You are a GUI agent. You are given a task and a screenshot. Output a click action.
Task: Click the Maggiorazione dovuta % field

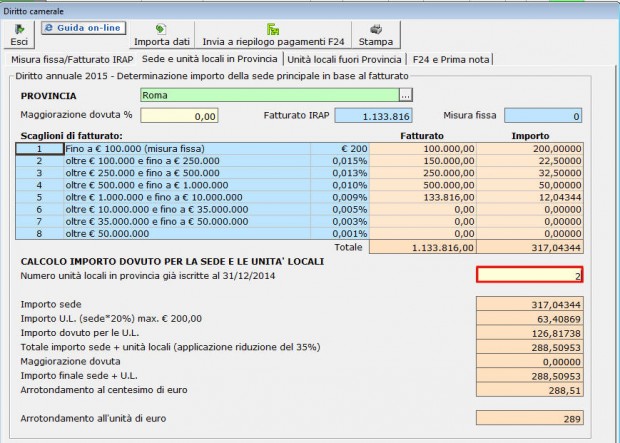pyautogui.click(x=179, y=116)
